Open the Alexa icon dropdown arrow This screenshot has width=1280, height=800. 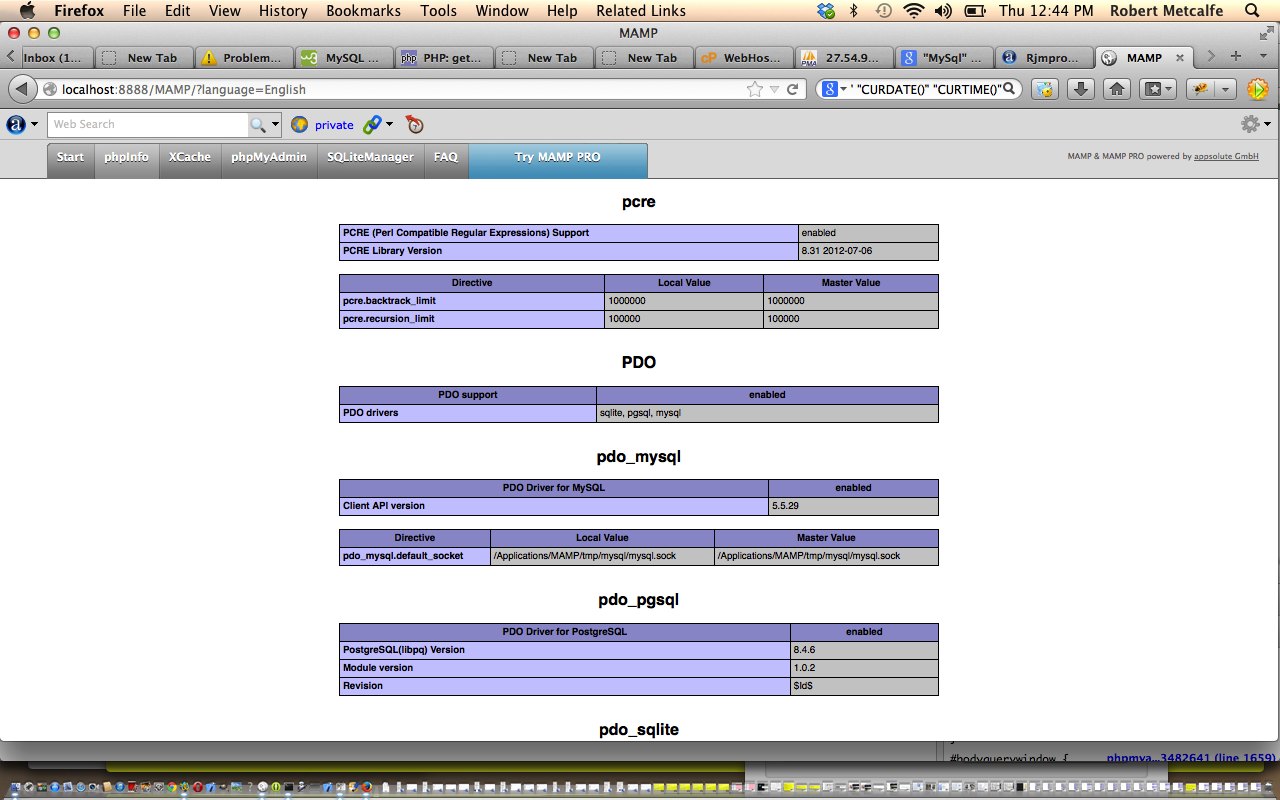pos(35,125)
